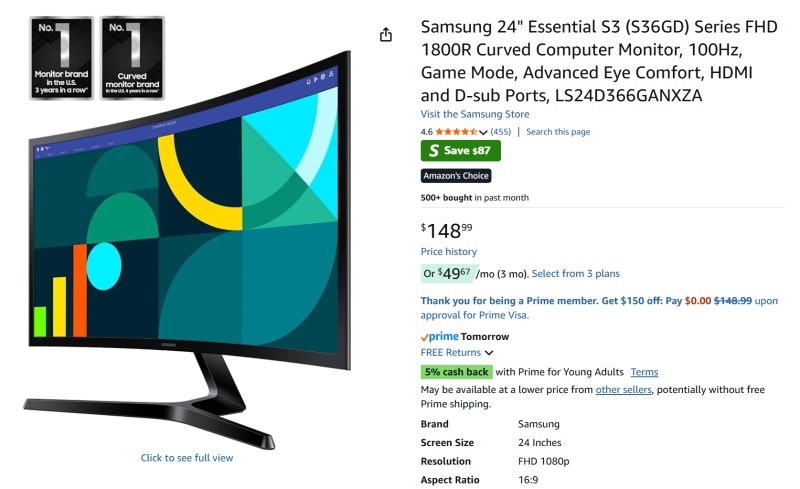The width and height of the screenshot is (800, 489).
Task: Click the star rating icons
Action: 456,132
